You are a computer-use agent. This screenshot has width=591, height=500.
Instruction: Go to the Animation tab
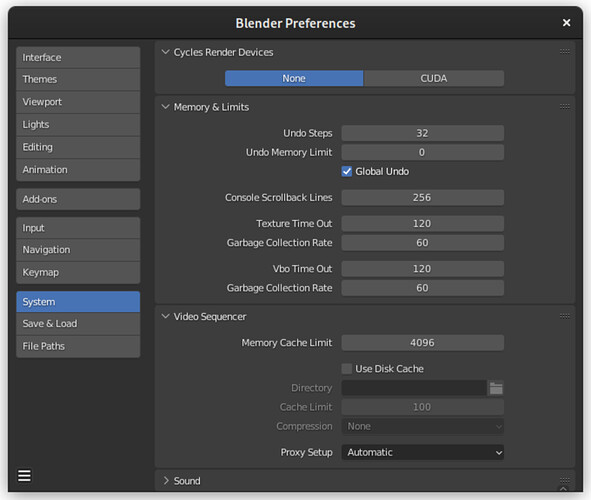pos(78,170)
